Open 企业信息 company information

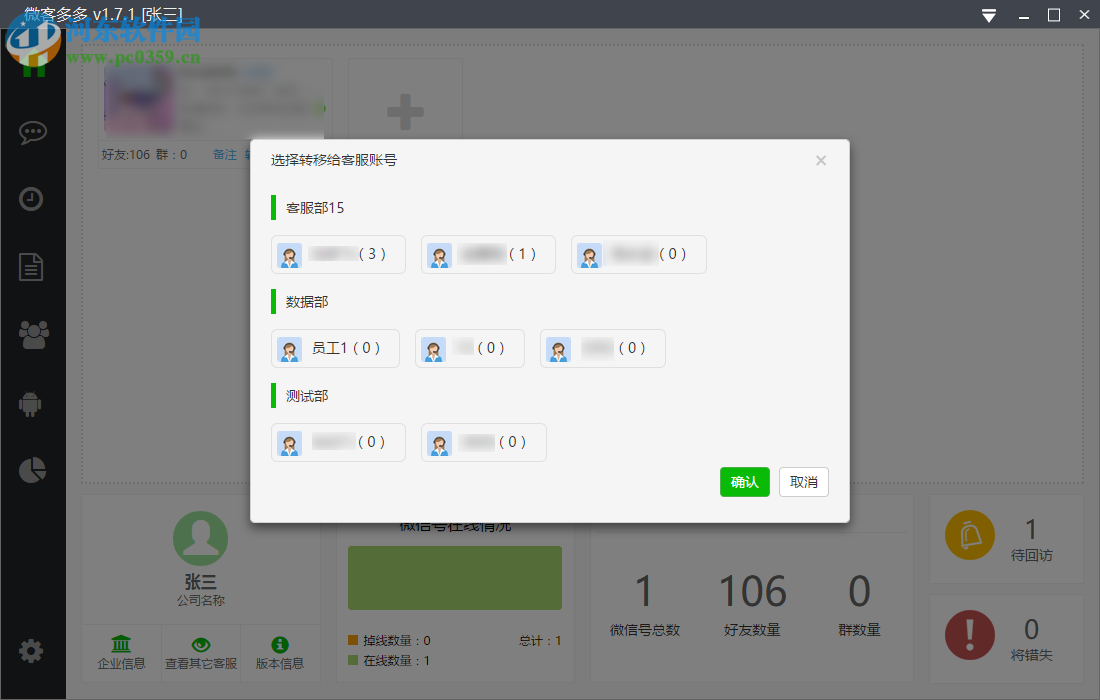tap(121, 652)
